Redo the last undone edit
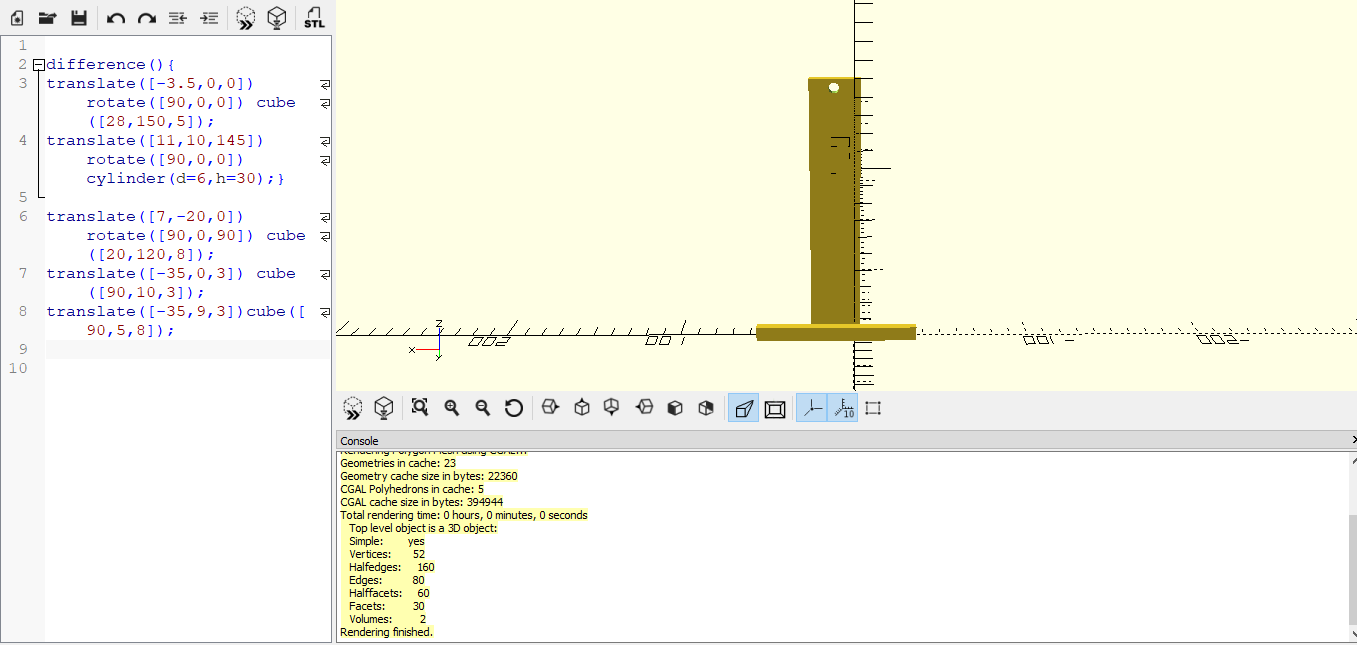The width and height of the screenshot is (1357, 645). coord(147,18)
